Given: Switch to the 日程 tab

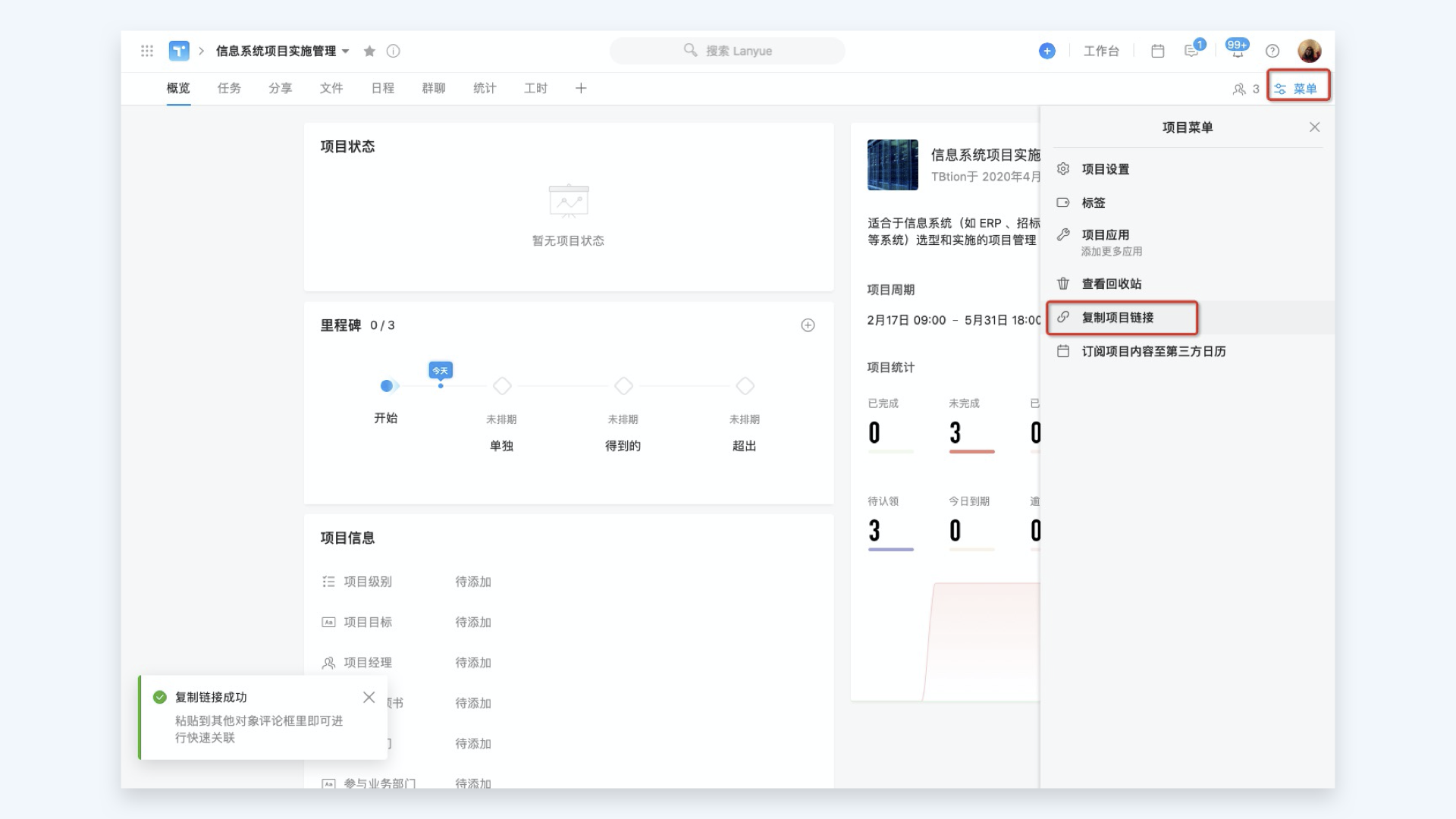Looking at the screenshot, I should 382,88.
